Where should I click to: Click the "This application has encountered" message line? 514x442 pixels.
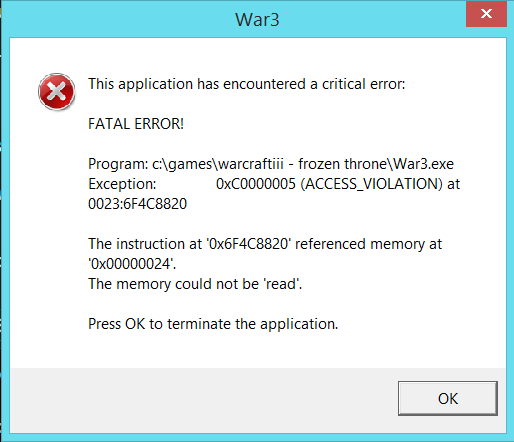coord(247,84)
